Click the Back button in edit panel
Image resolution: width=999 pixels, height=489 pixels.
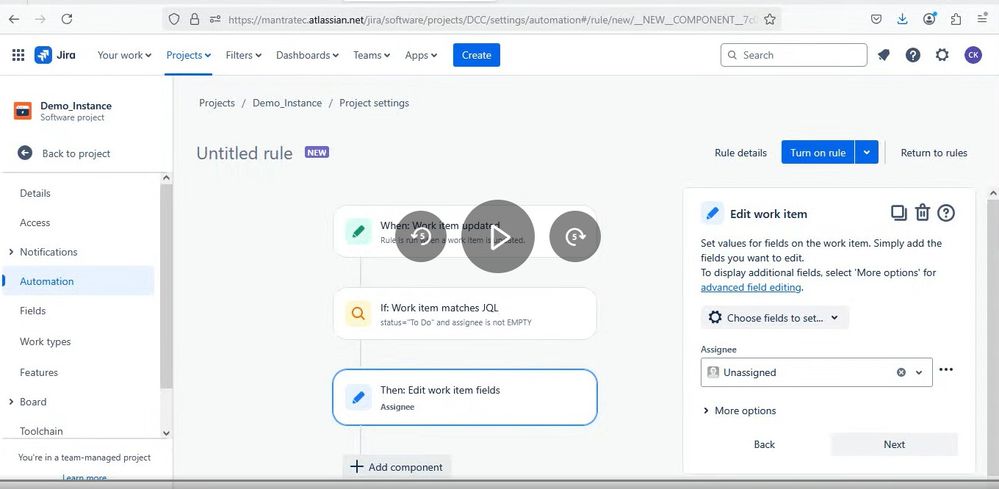[x=765, y=444]
